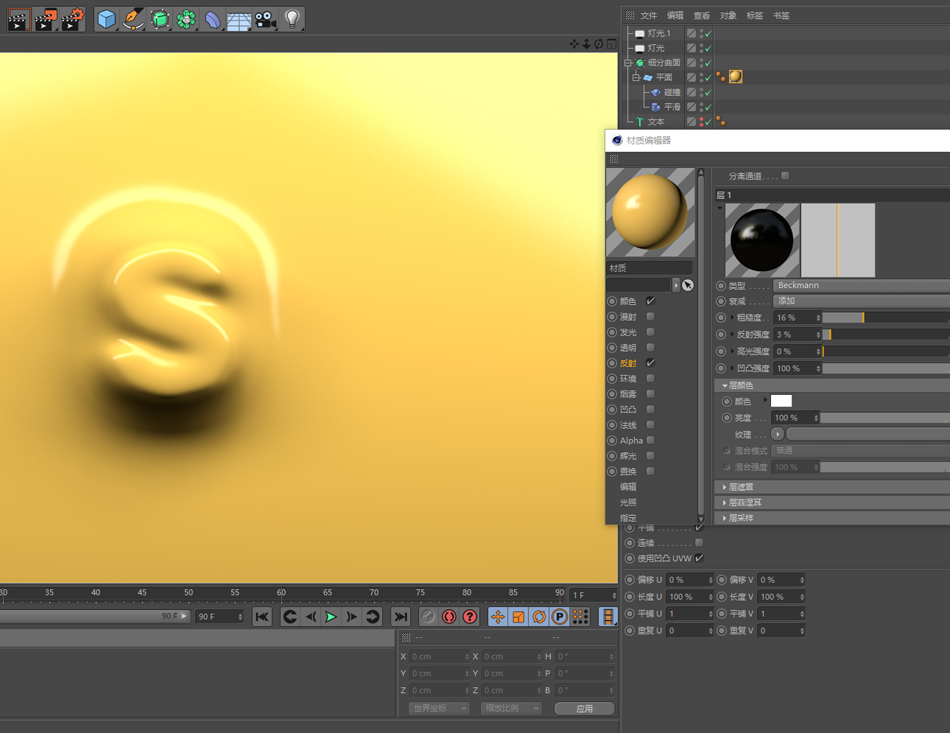This screenshot has width=950, height=733.
Task: Enable the 透明 channel checkbox
Action: click(x=650, y=347)
